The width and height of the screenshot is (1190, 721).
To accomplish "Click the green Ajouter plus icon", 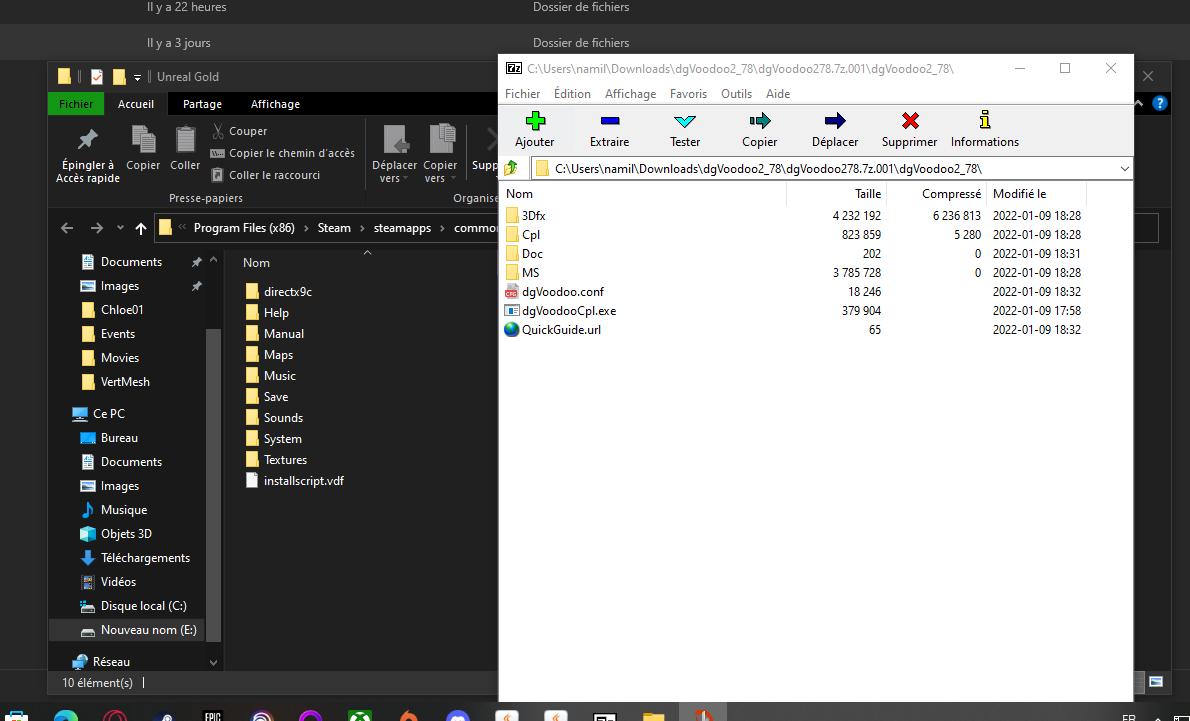I will point(535,121).
